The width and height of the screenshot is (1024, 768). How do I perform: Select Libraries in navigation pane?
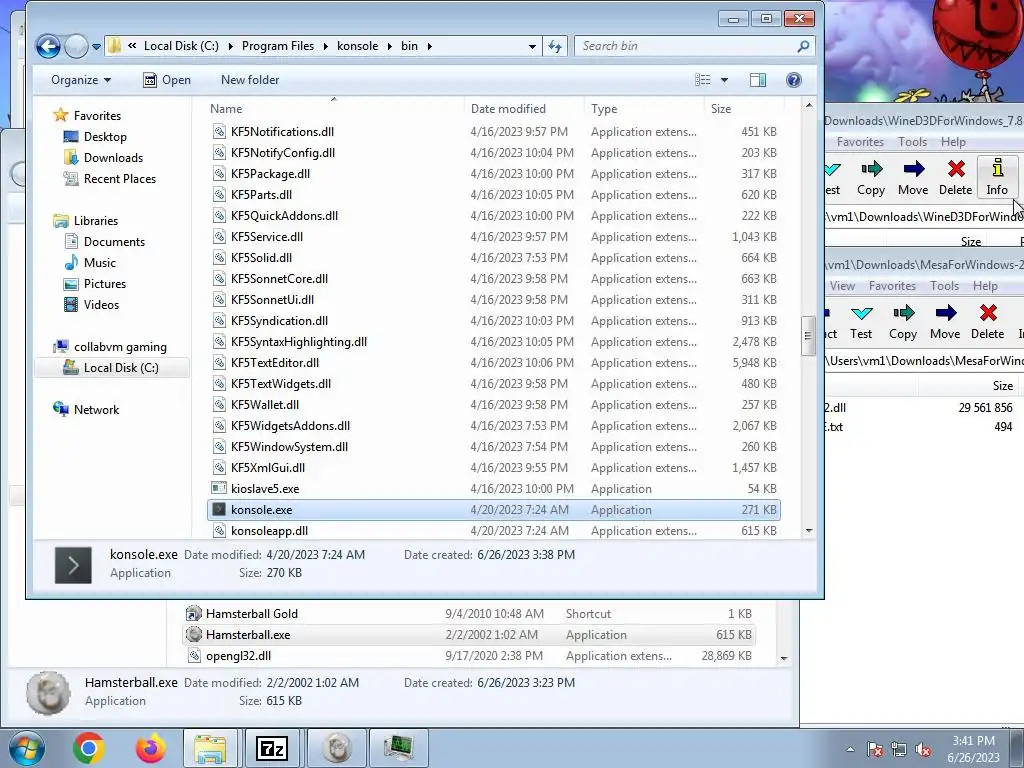[x=95, y=221]
